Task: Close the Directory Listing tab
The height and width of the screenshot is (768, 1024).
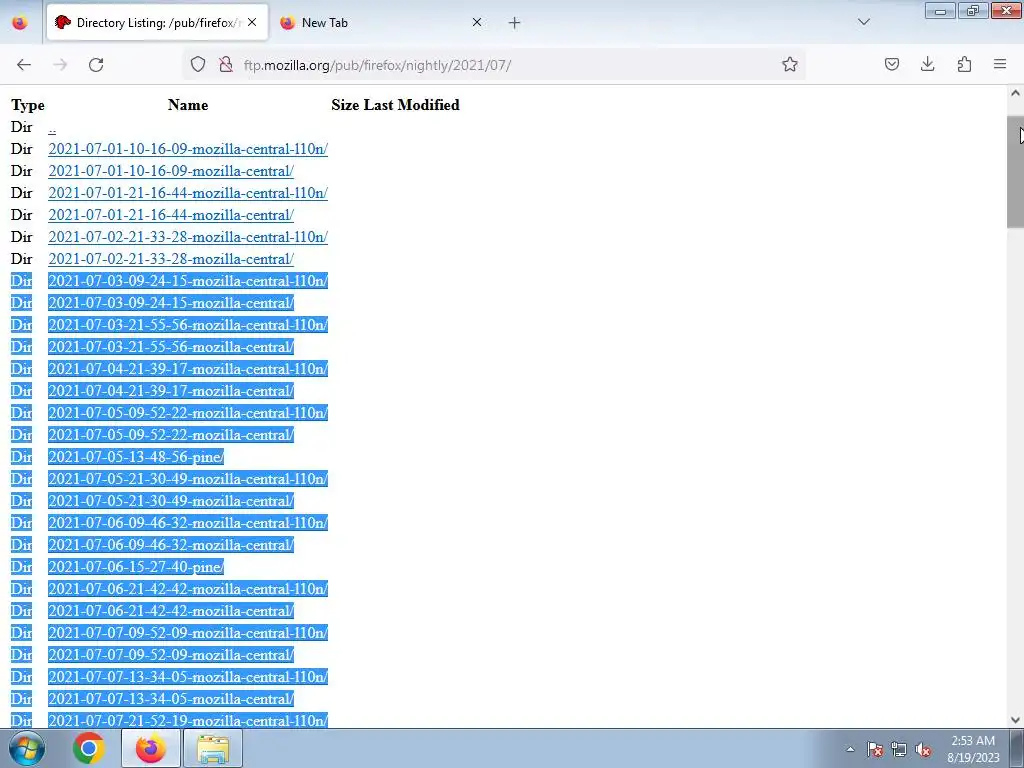Action: tap(252, 22)
